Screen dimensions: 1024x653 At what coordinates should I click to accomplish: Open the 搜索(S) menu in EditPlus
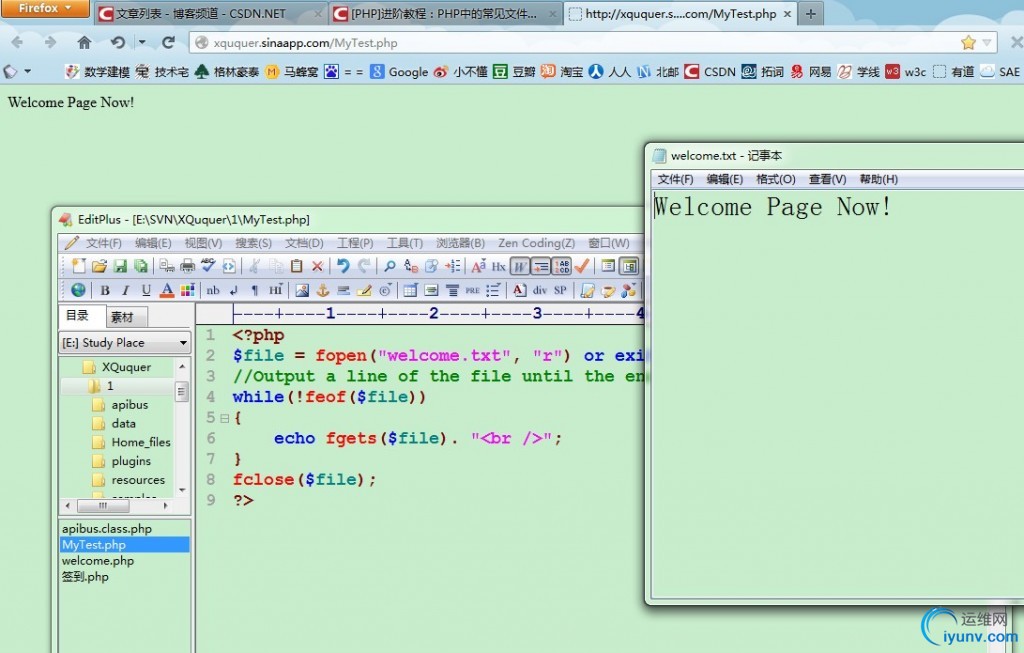253,243
